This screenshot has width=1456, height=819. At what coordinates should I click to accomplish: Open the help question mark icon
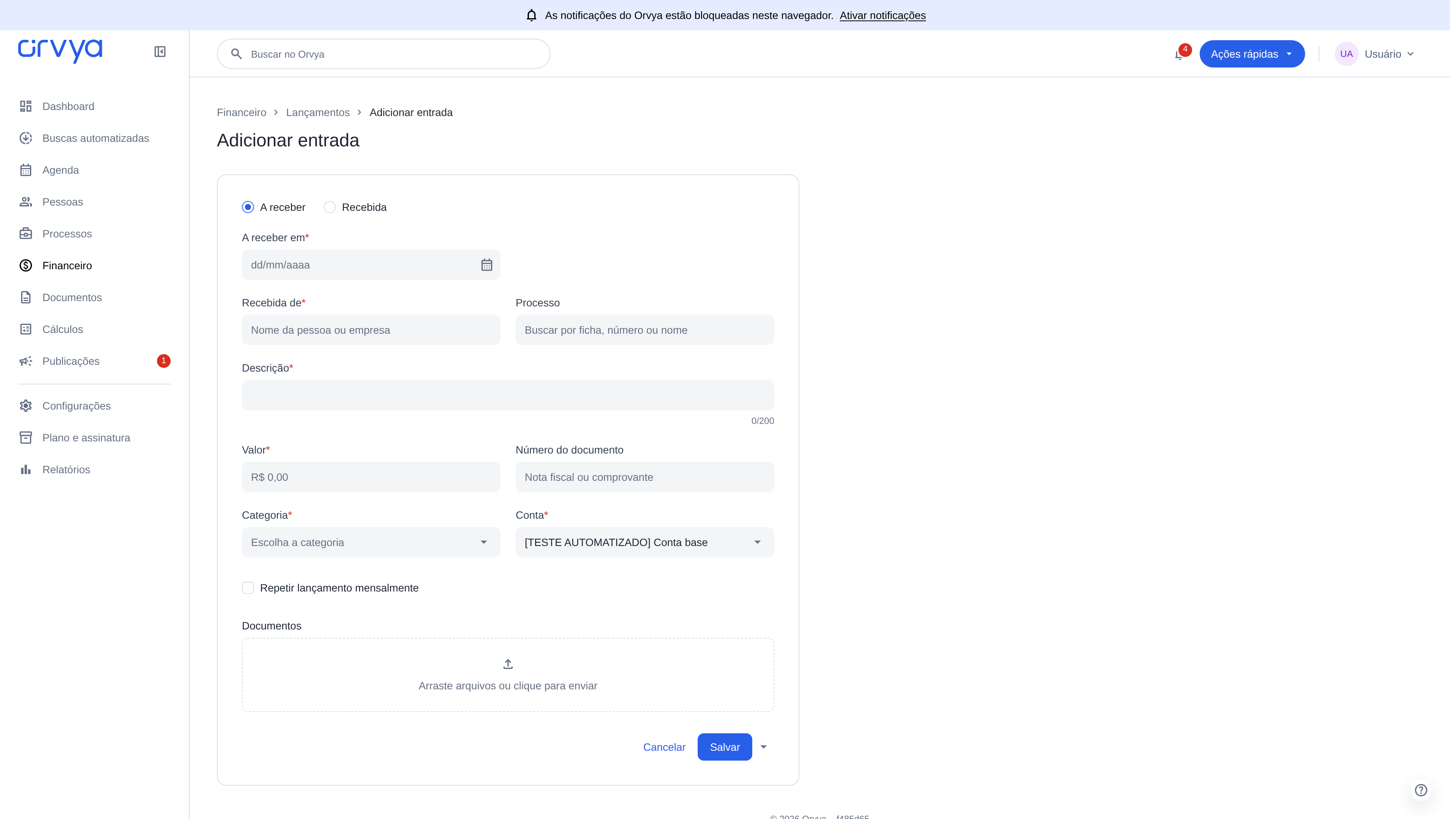coord(1421,790)
